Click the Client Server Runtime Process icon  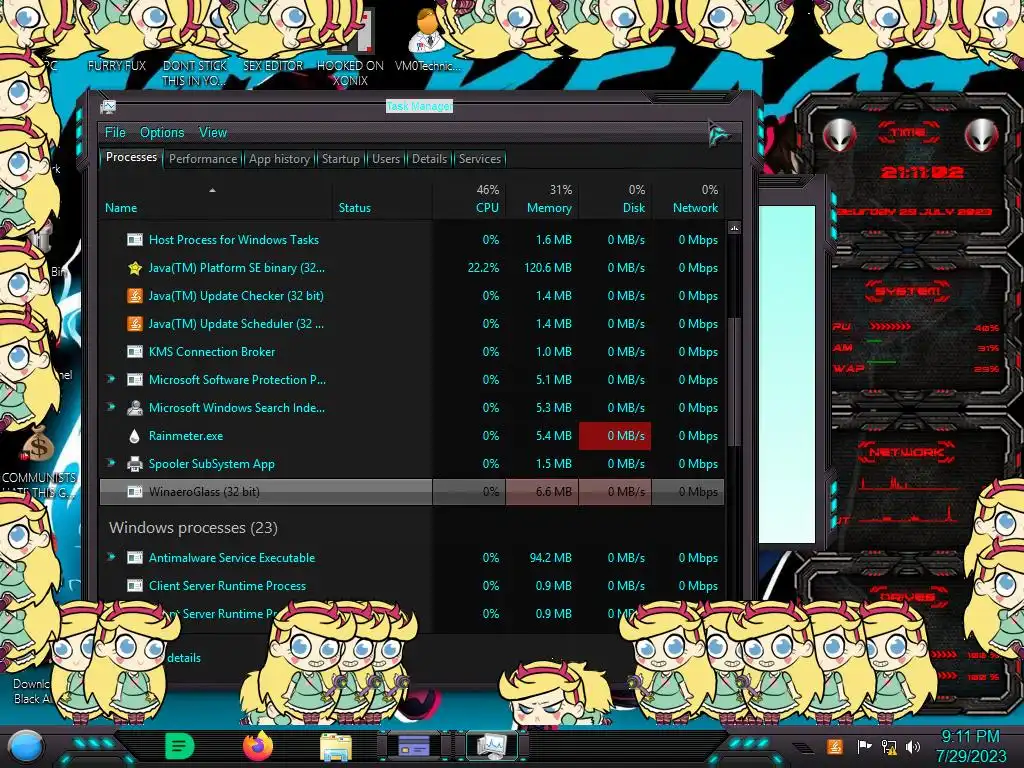tap(135, 586)
